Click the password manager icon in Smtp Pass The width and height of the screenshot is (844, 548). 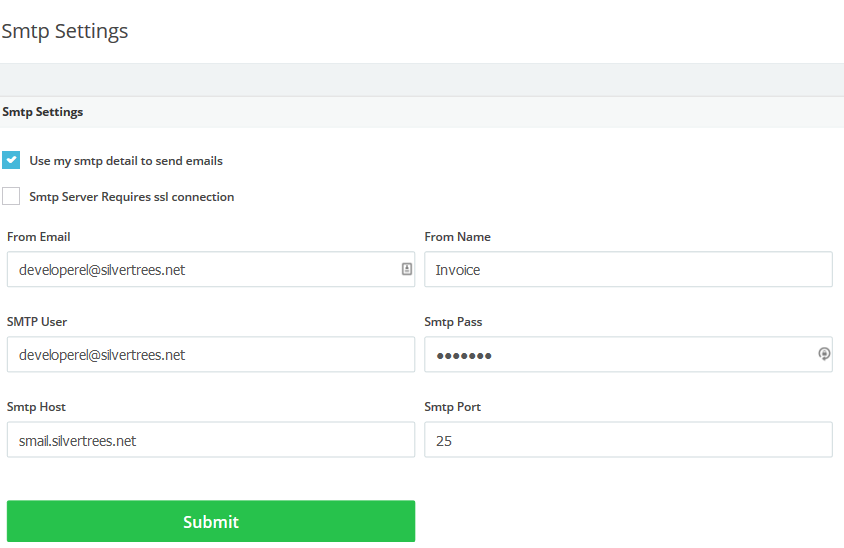[x=824, y=354]
